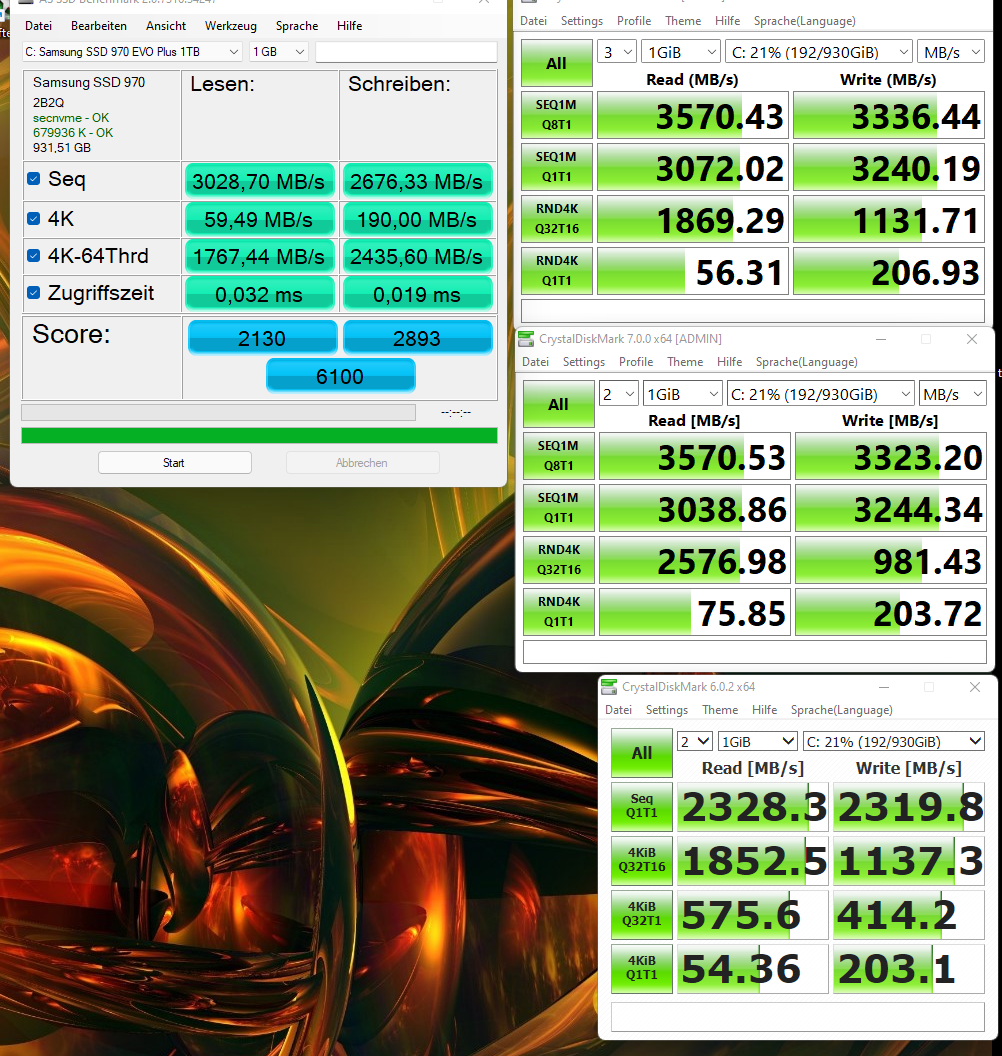Run the Seq Q1T1 test in CrystalDiskMark 6.0.2
The width and height of the screenshot is (1002, 1056).
(642, 806)
